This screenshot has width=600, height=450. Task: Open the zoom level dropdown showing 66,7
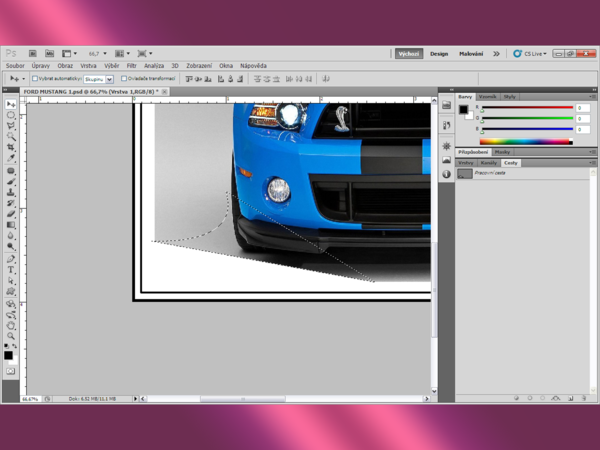click(97, 53)
